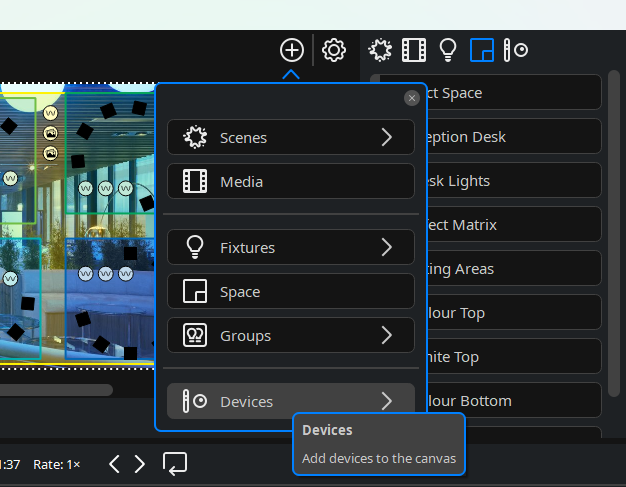Select the Fixtures lightbulb filter icon

pos(448,49)
